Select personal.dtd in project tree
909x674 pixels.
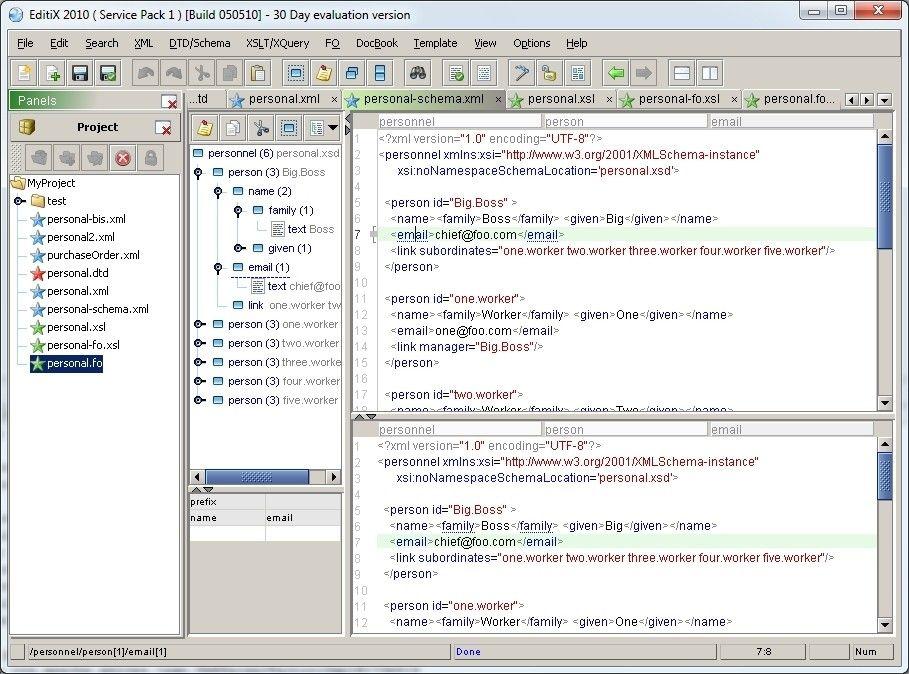77,273
